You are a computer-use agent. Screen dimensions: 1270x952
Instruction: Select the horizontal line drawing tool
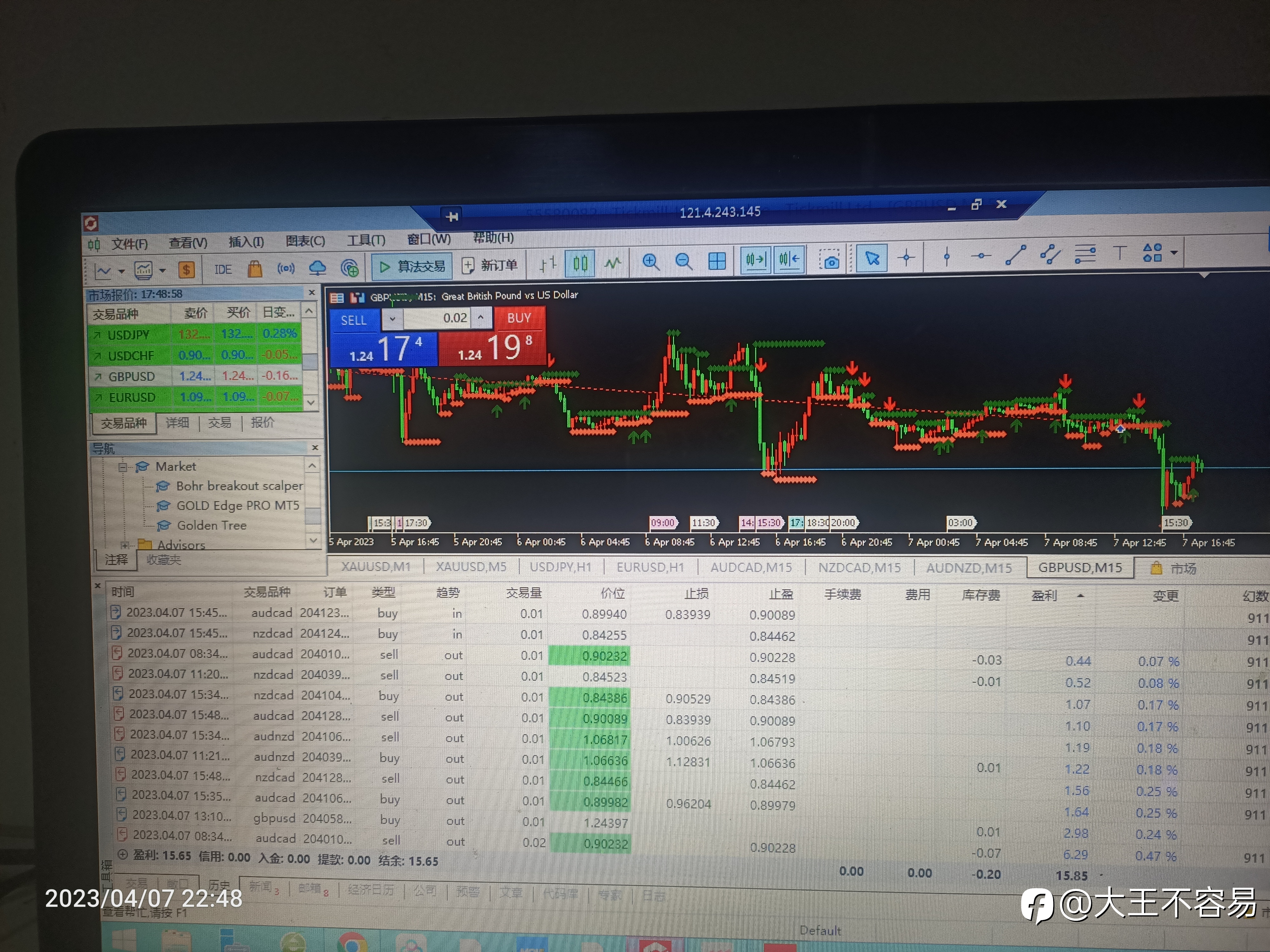click(x=981, y=256)
